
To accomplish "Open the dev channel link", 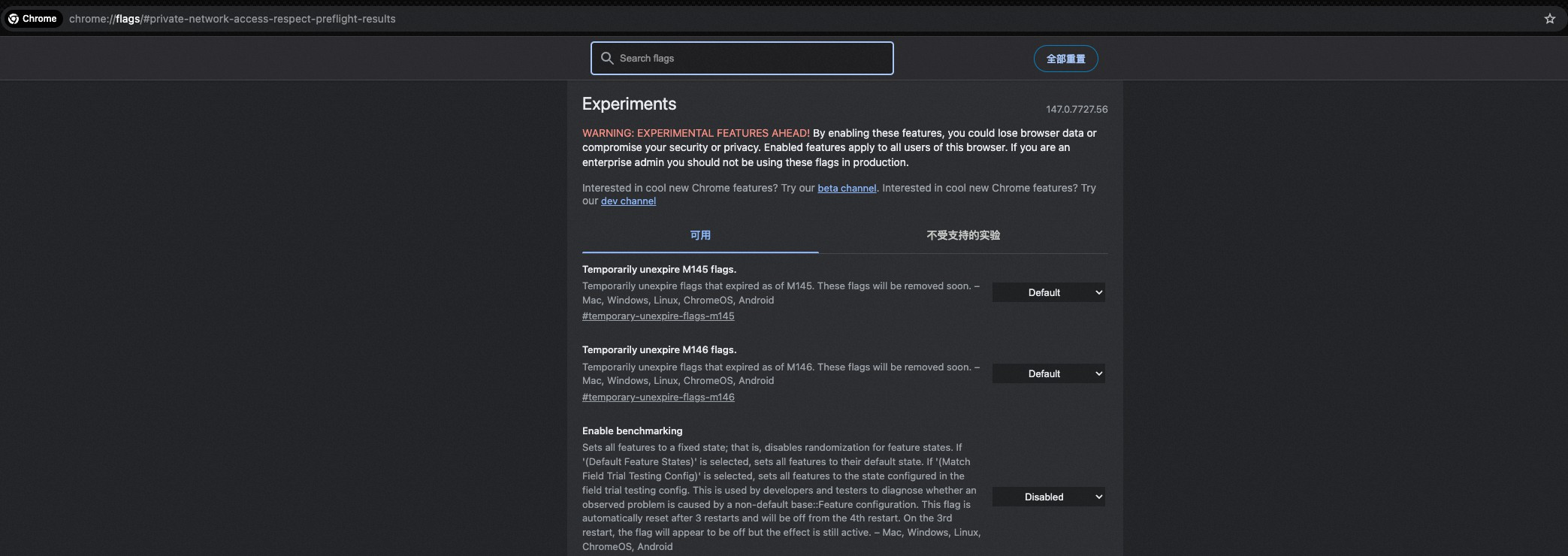I will [x=628, y=201].
